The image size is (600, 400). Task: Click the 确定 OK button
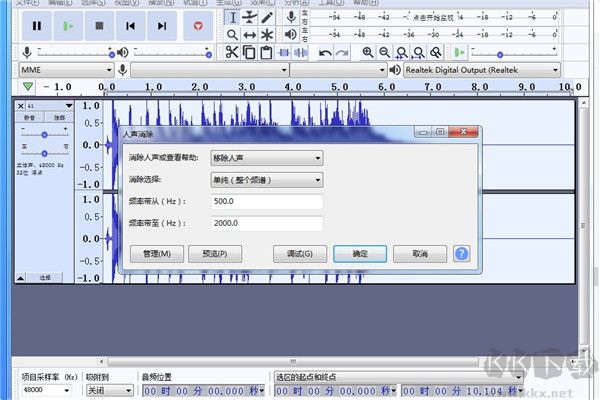(x=359, y=254)
